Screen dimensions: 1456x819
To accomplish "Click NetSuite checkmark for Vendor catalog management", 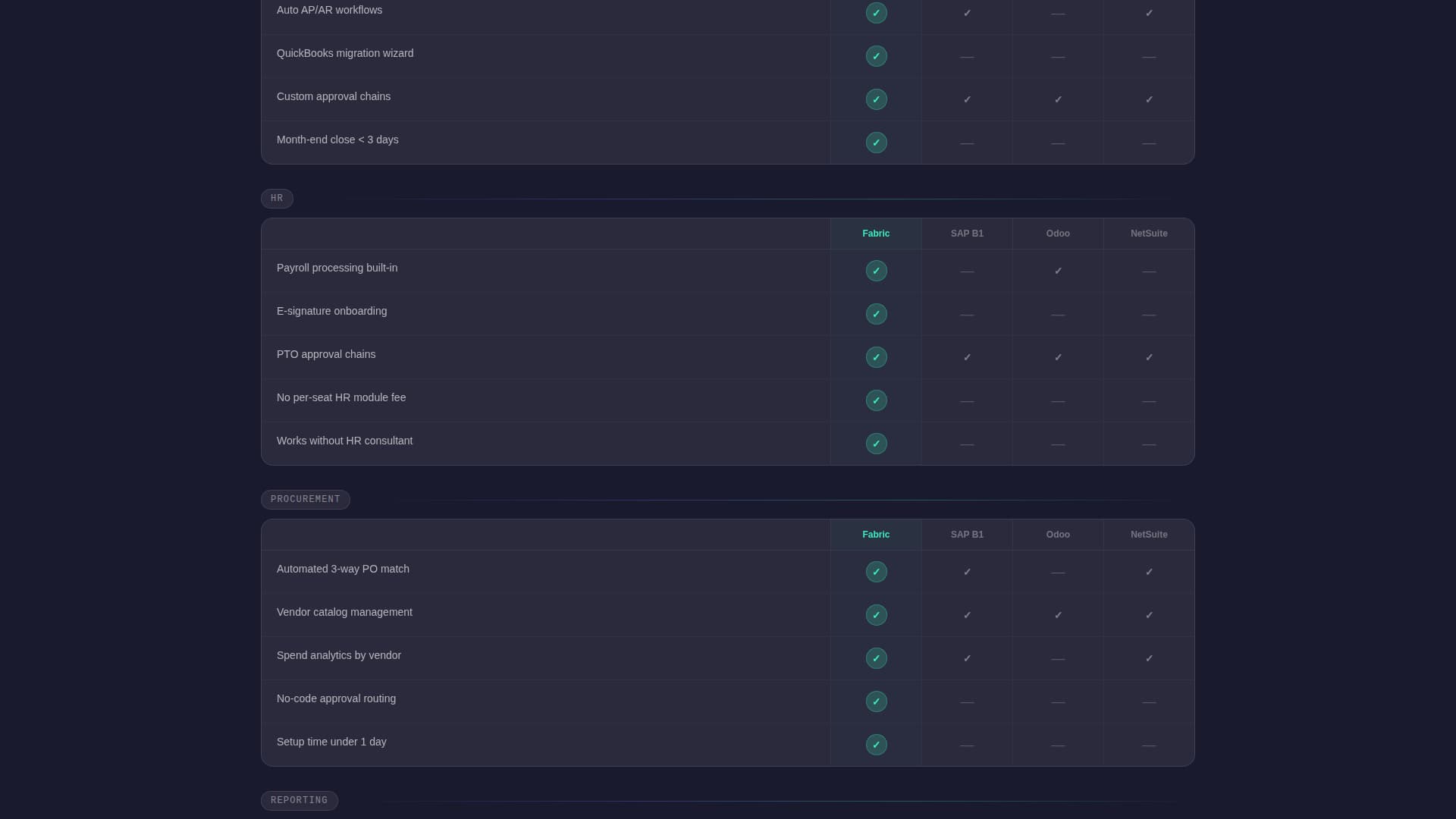I will coord(1149,615).
